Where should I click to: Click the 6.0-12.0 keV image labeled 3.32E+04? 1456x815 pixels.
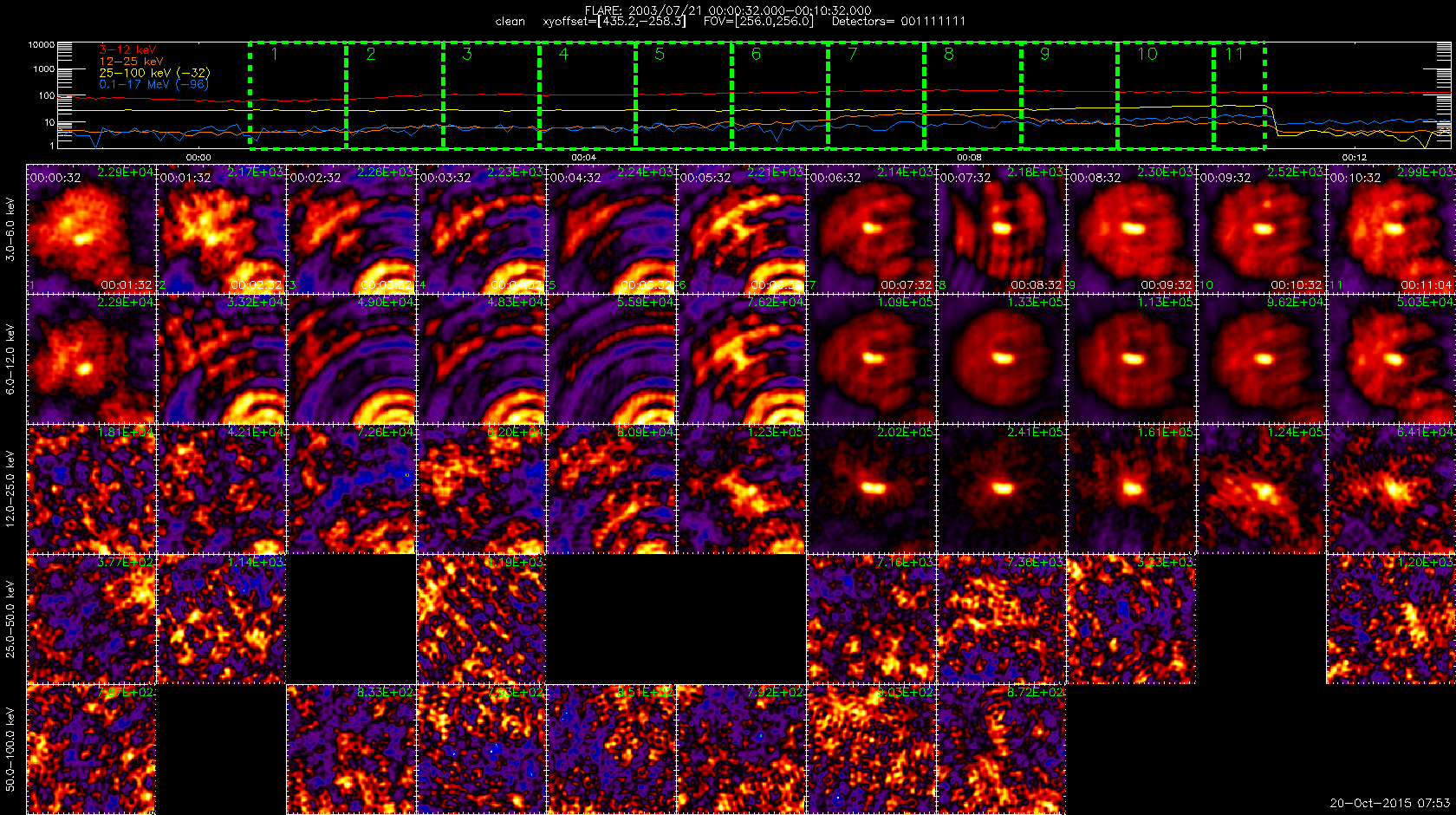pos(221,359)
